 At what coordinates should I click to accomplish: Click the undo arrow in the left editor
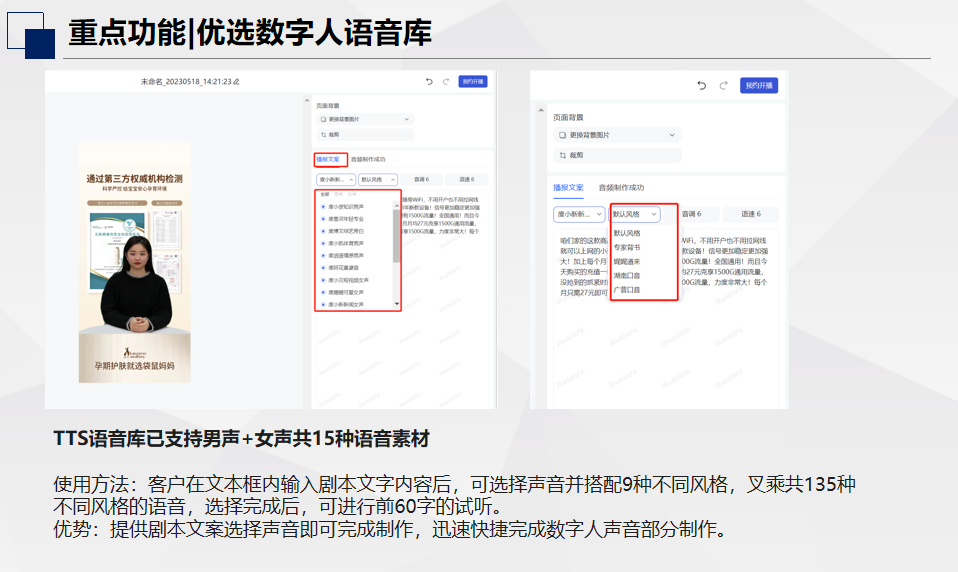coord(429,81)
